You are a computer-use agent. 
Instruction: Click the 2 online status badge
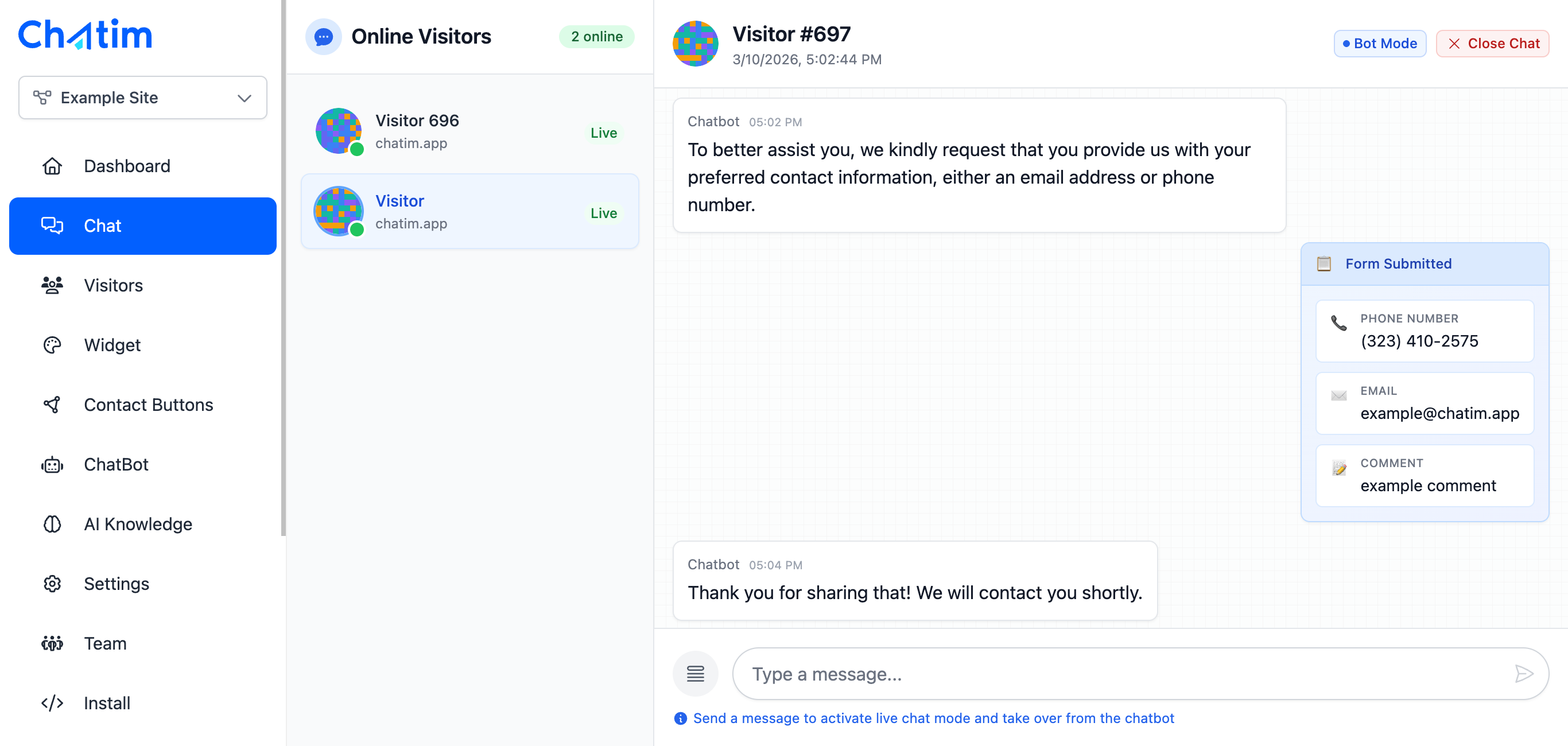[x=596, y=37]
